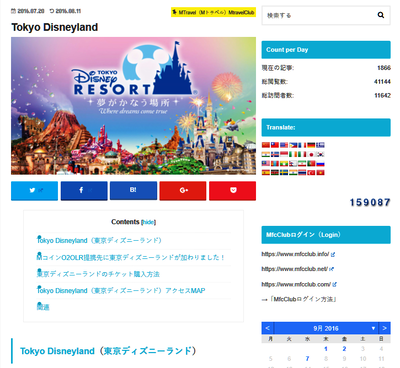Click the Tokyo Disney Resort banner image
The width and height of the screenshot is (400, 368).
coord(133,106)
